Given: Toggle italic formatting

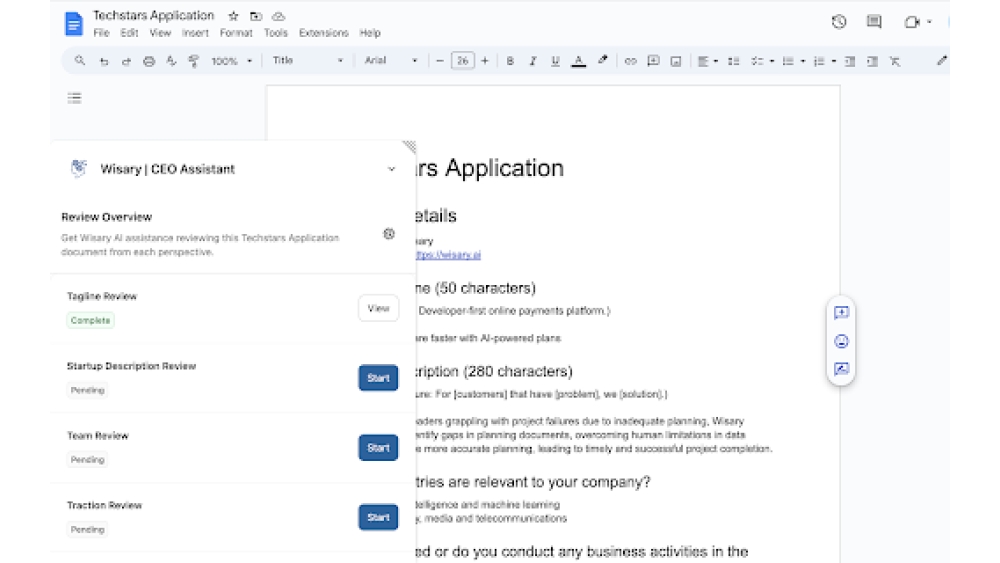Looking at the screenshot, I should pos(533,61).
